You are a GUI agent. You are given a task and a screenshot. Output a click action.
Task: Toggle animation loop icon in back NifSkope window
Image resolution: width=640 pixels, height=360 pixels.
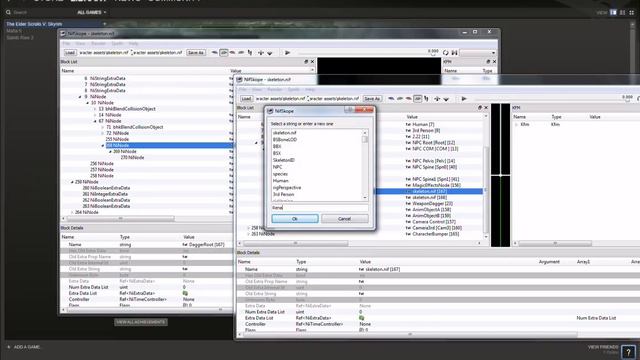coord(446,53)
